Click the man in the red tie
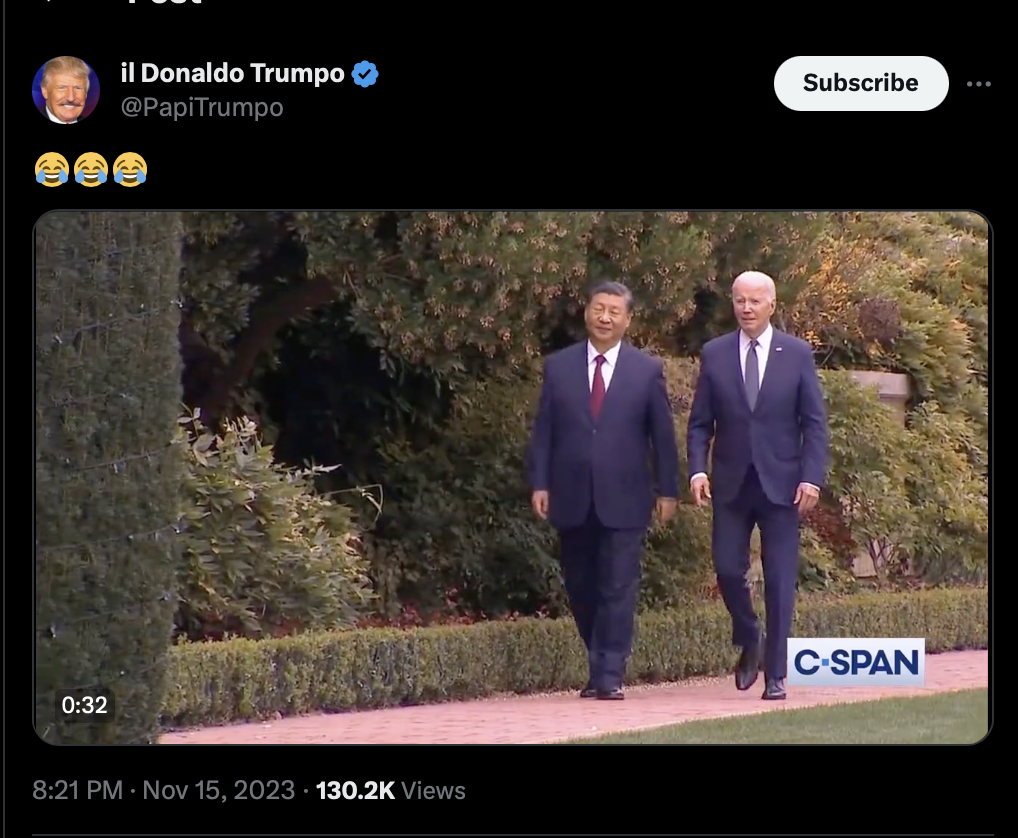 tap(603, 489)
